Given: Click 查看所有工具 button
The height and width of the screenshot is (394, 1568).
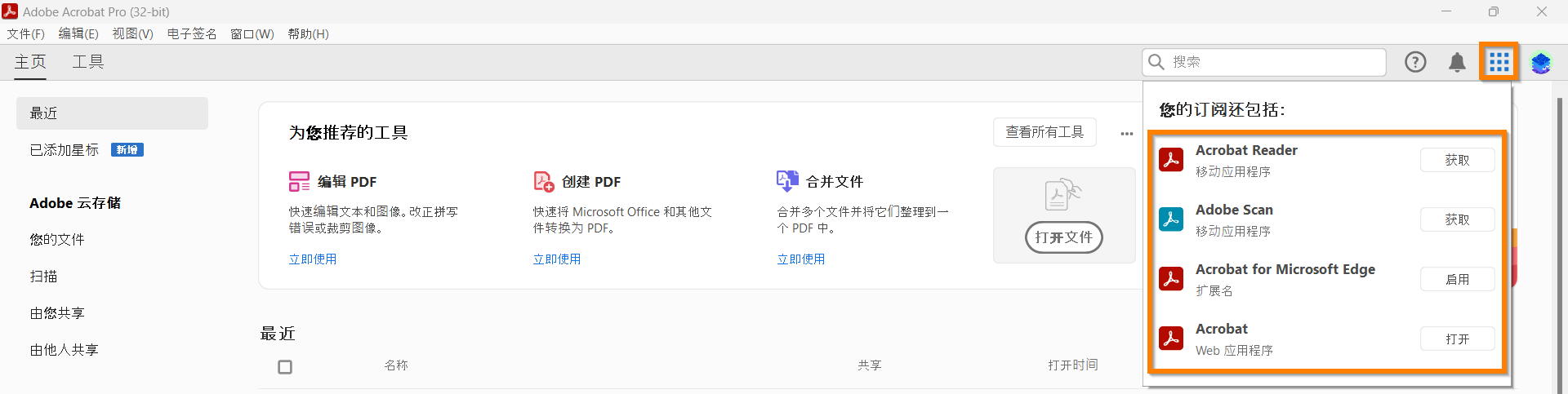Looking at the screenshot, I should point(1045,132).
